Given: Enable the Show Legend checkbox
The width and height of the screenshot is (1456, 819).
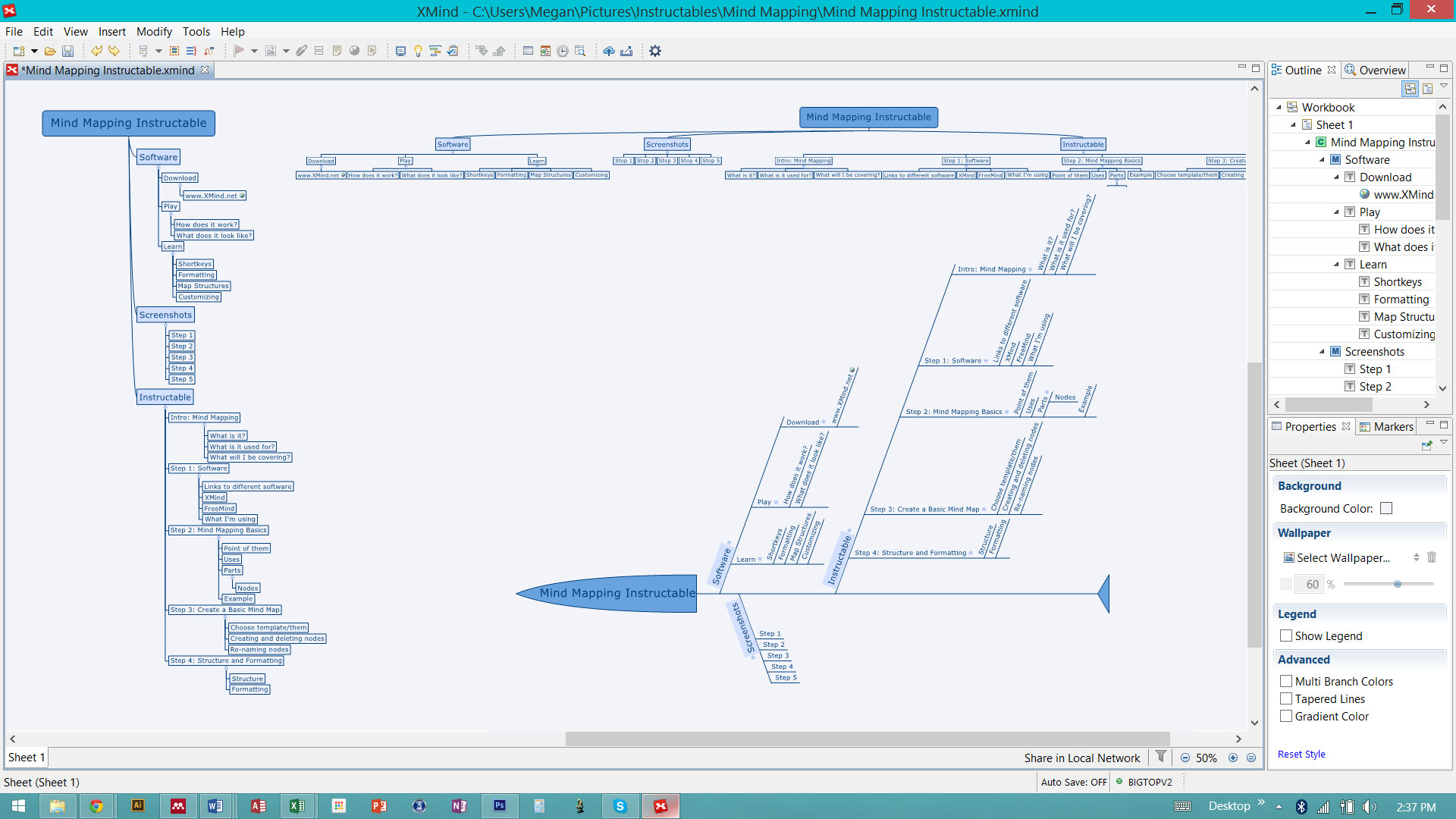Looking at the screenshot, I should click(1286, 635).
